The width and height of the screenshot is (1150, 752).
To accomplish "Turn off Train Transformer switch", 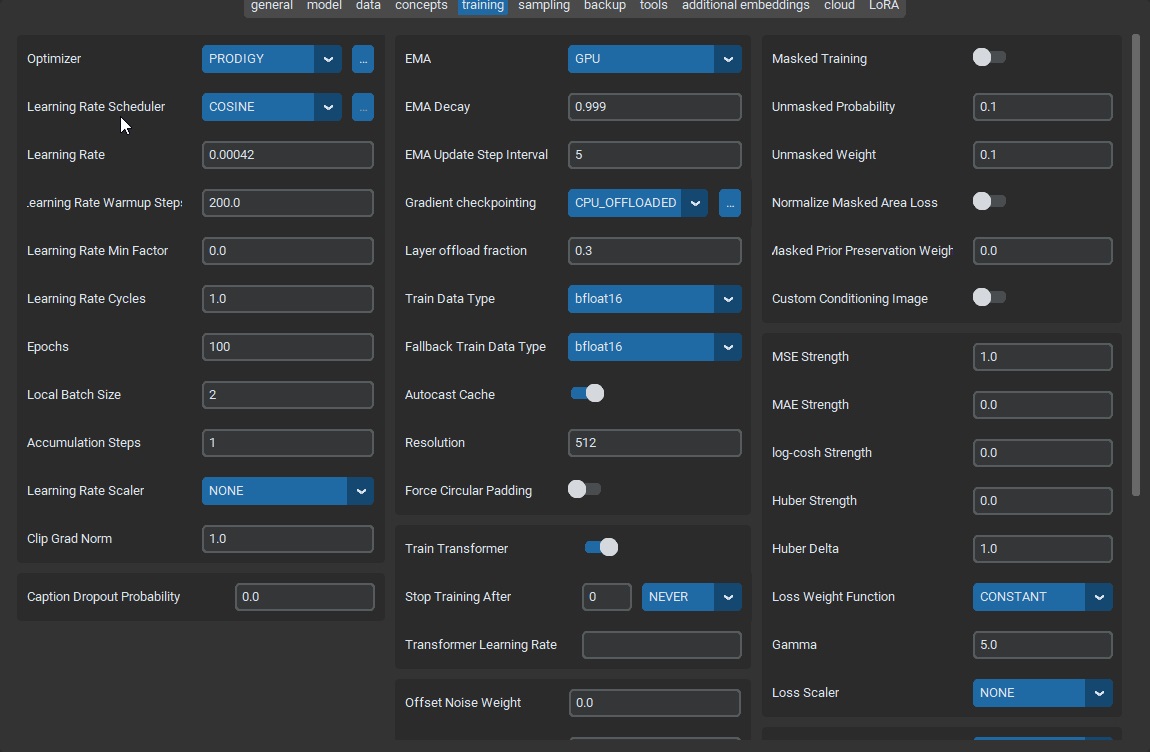I will coord(601,547).
